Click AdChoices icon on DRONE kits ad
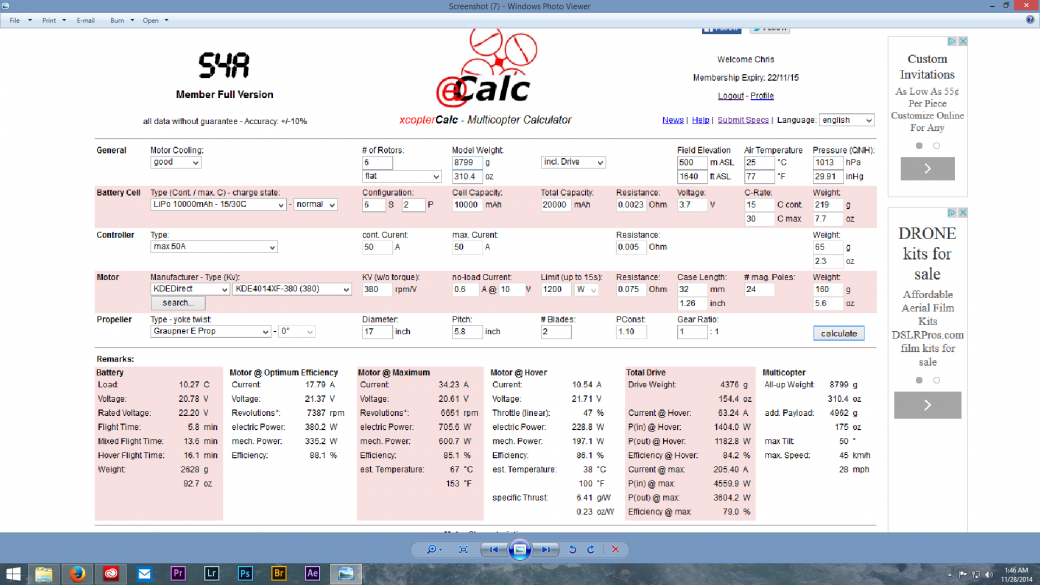This screenshot has height=585, width=1040. [x=952, y=212]
